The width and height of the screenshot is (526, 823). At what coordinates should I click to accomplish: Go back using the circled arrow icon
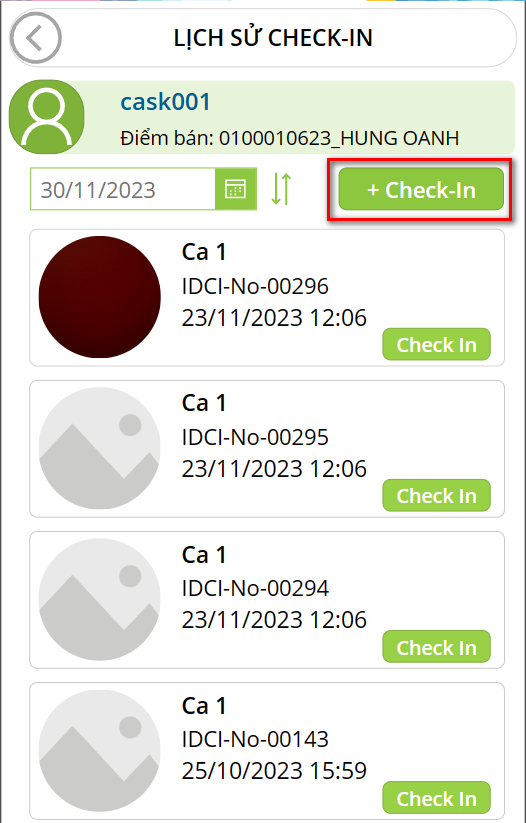click(x=36, y=39)
